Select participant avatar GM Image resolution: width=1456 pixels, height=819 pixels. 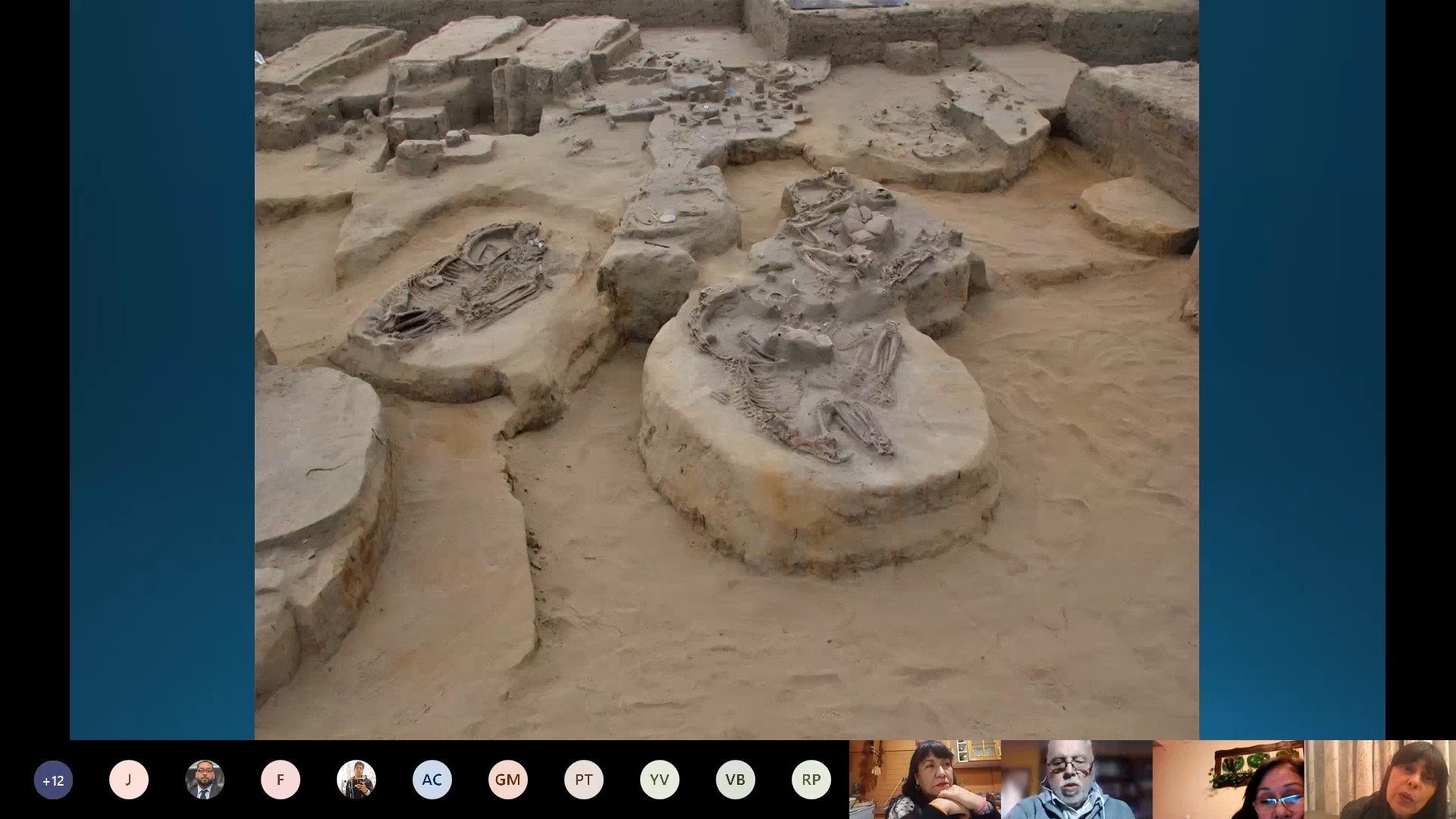pyautogui.click(x=508, y=780)
